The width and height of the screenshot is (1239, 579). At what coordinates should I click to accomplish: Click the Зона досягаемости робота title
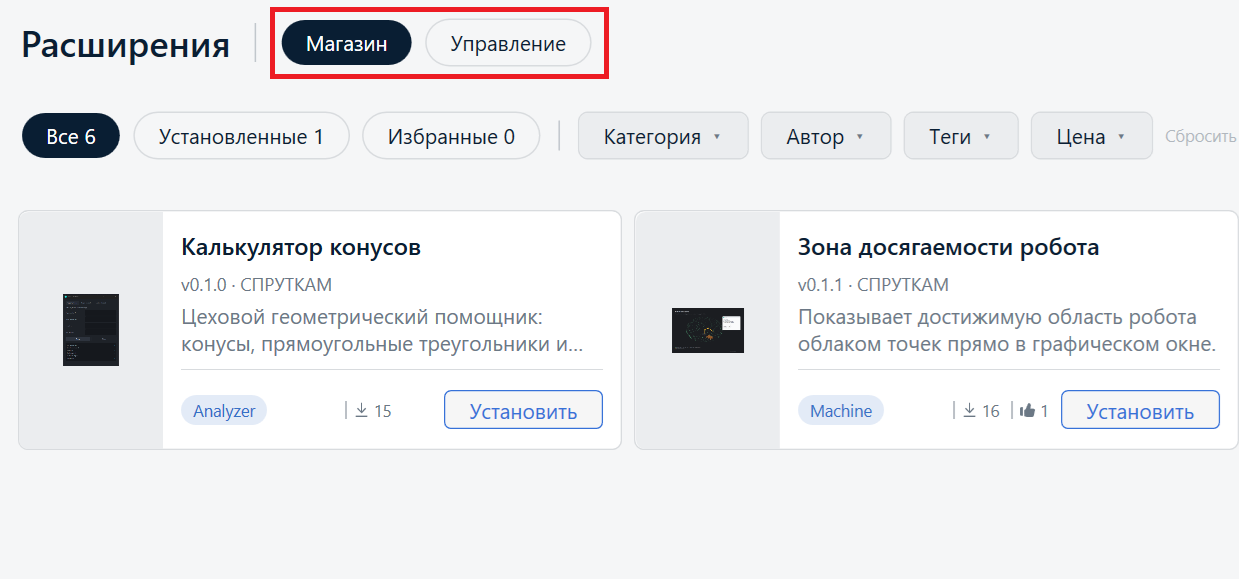(x=949, y=247)
